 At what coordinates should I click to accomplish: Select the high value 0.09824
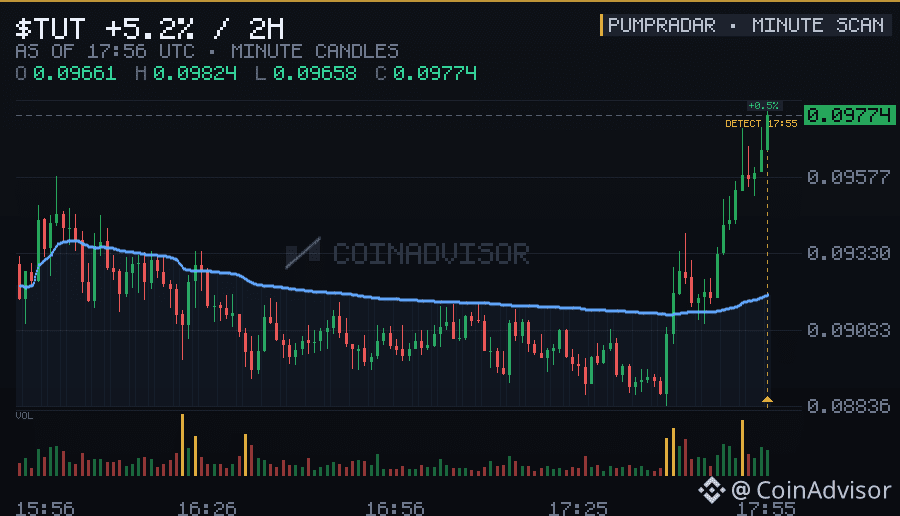click(x=195, y=73)
